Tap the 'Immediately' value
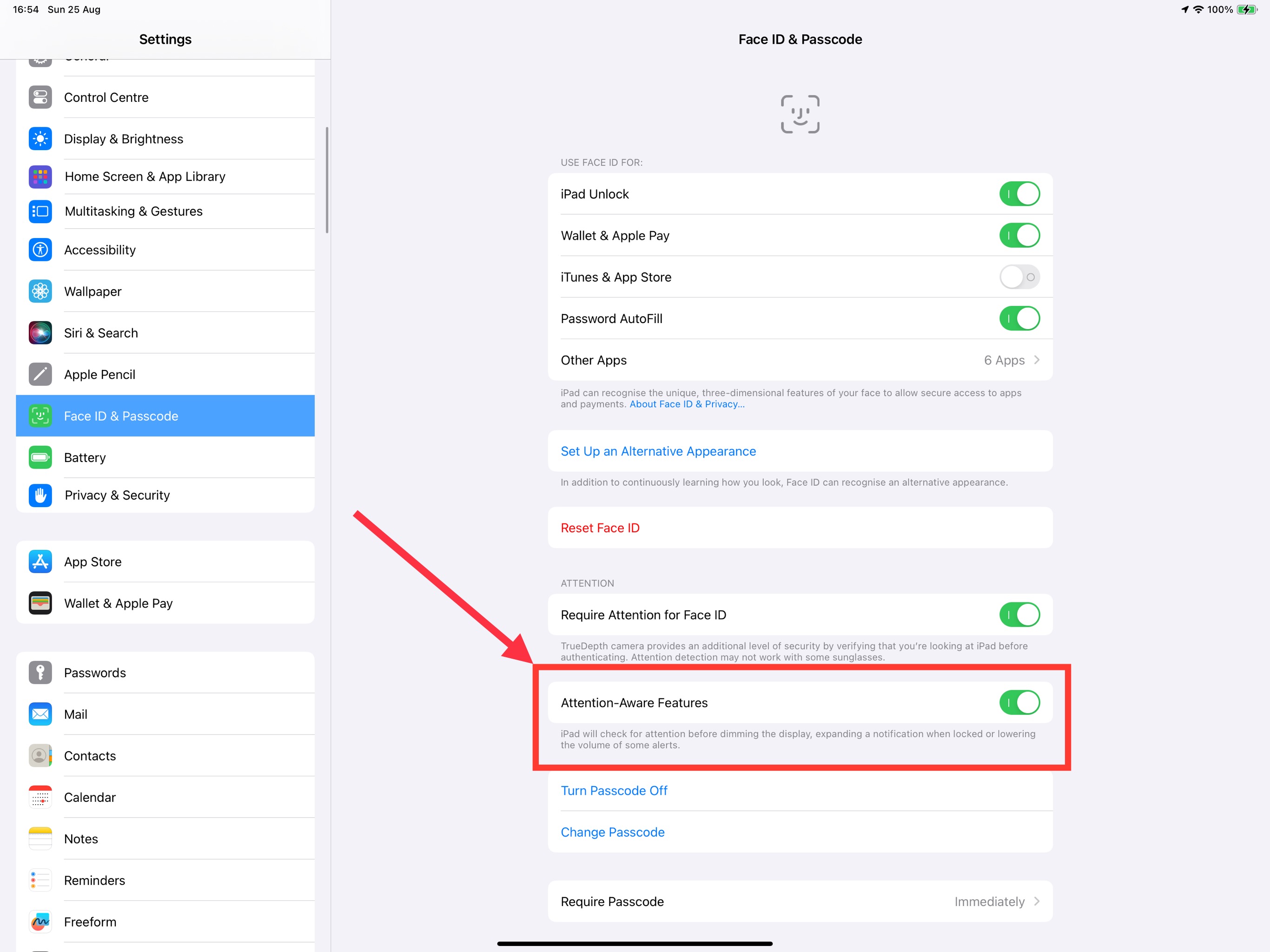The image size is (1270, 952). click(989, 901)
